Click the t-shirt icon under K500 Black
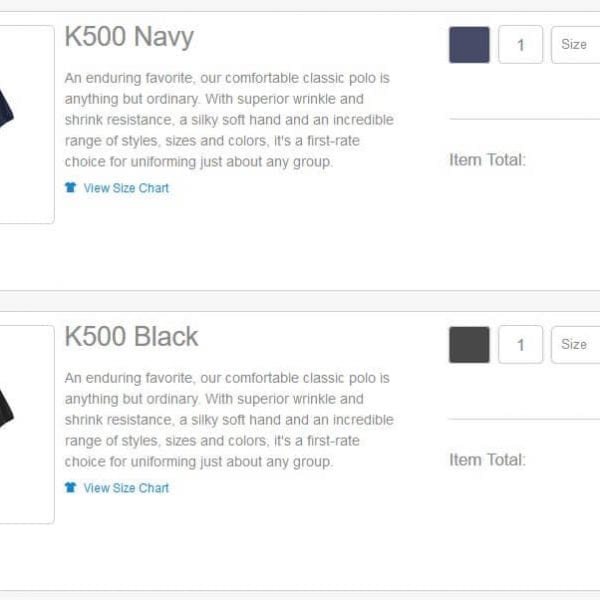 (70, 488)
